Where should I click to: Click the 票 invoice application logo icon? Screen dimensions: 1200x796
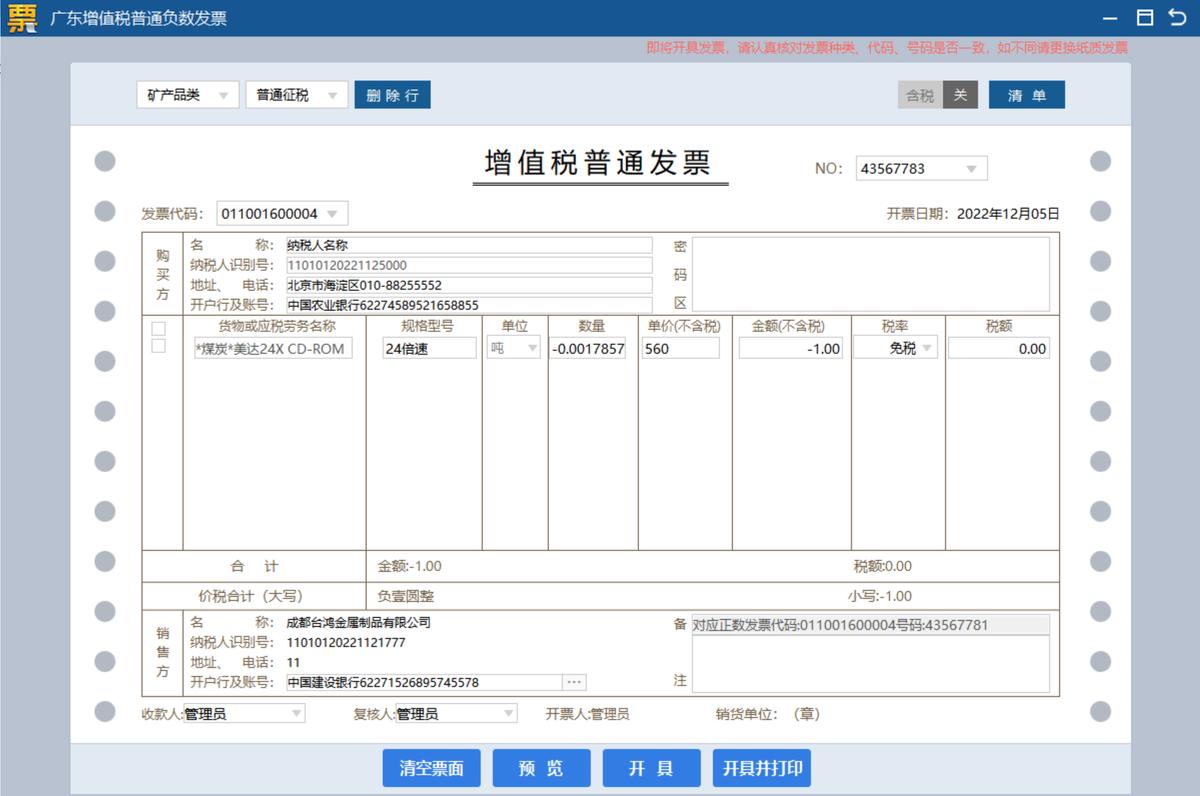coord(22,17)
